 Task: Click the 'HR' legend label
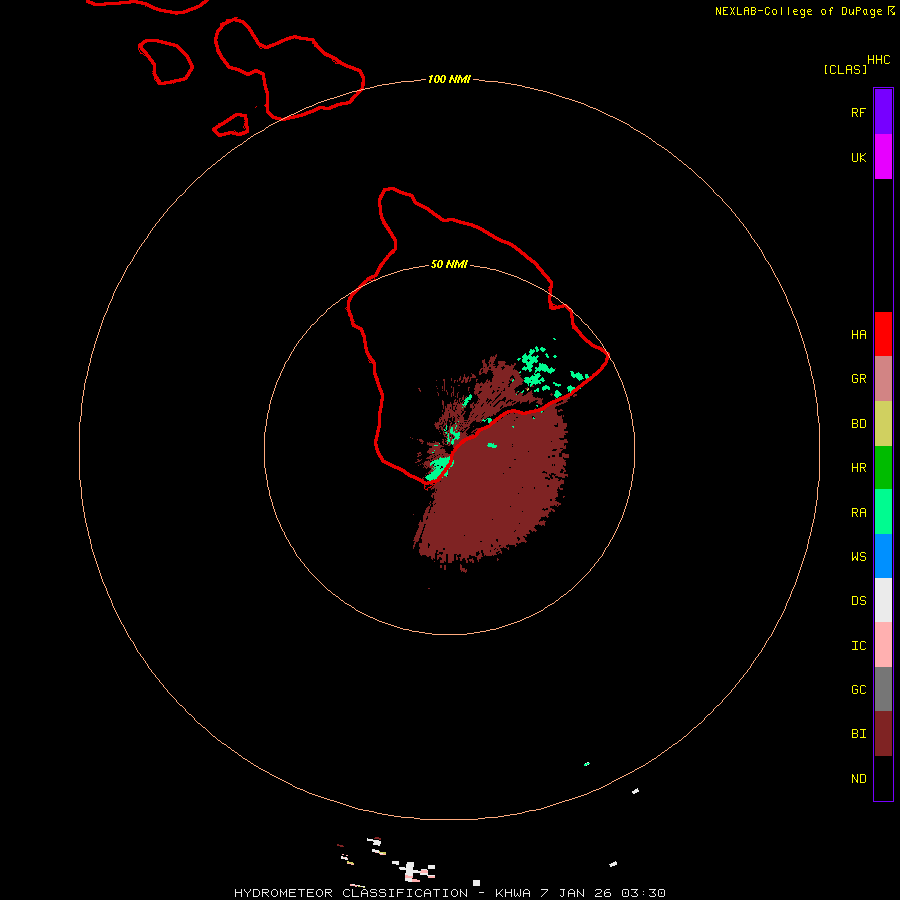coord(858,468)
